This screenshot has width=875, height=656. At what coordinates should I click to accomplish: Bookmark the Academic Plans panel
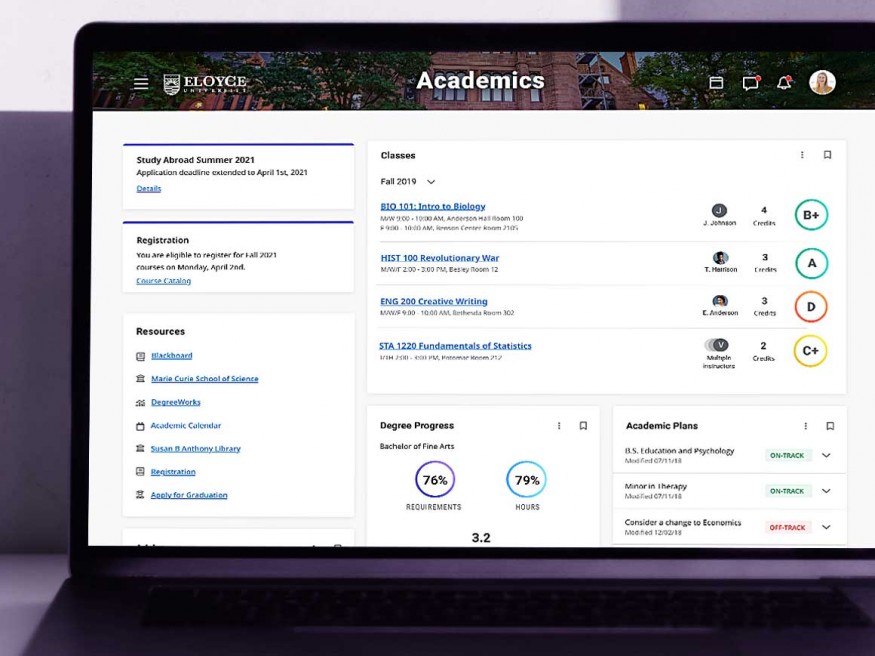pyautogui.click(x=829, y=425)
